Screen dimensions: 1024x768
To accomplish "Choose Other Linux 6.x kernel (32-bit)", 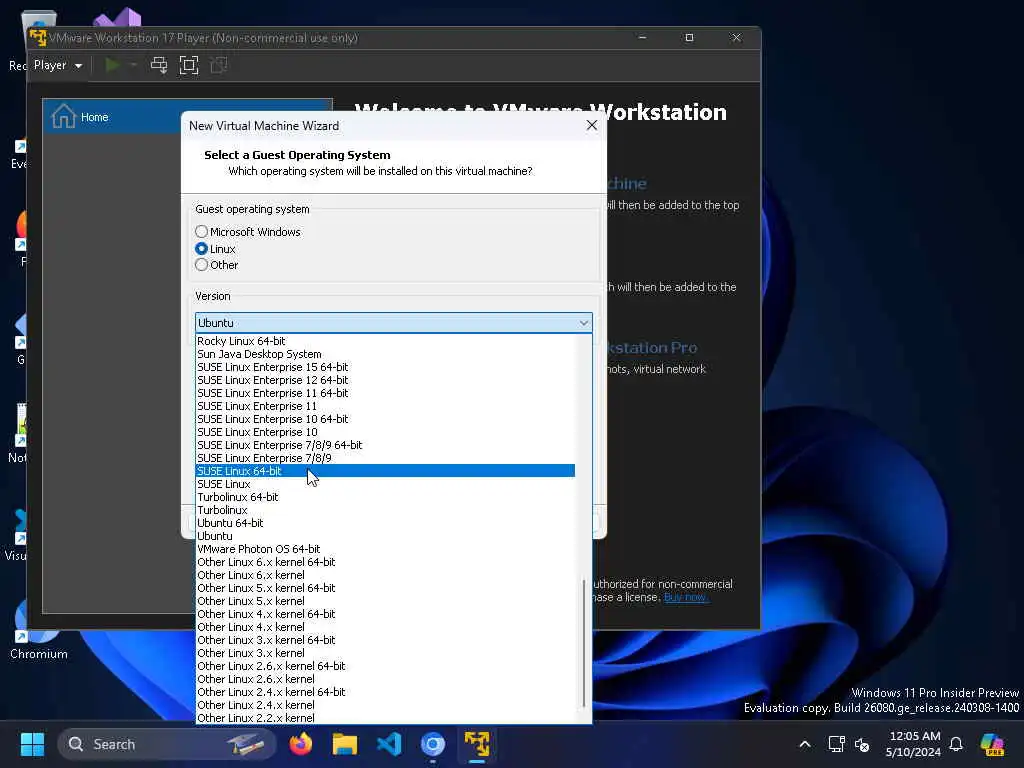I will pyautogui.click(x=385, y=575).
